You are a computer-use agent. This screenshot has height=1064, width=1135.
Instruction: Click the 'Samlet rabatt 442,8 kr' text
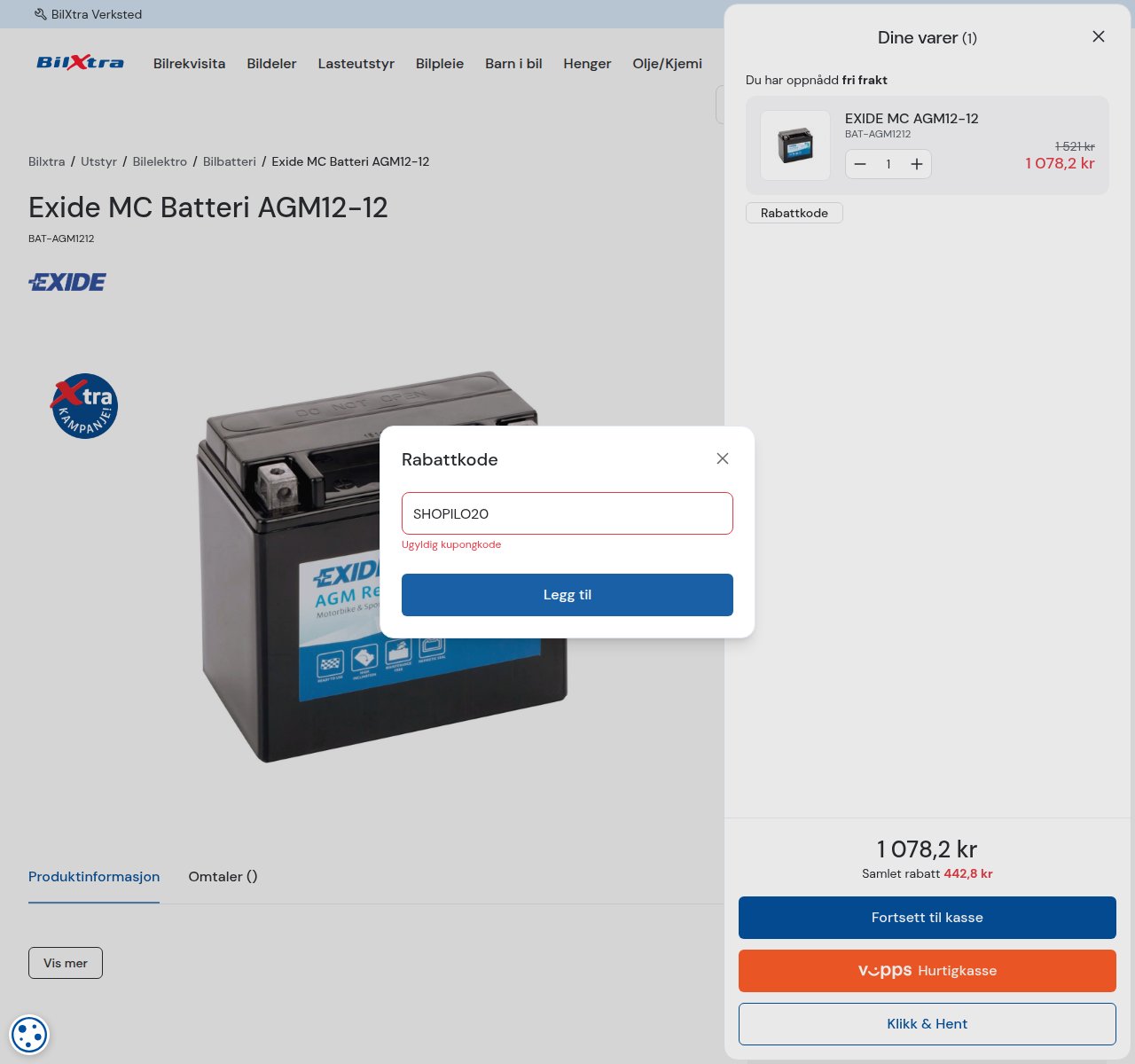928,873
